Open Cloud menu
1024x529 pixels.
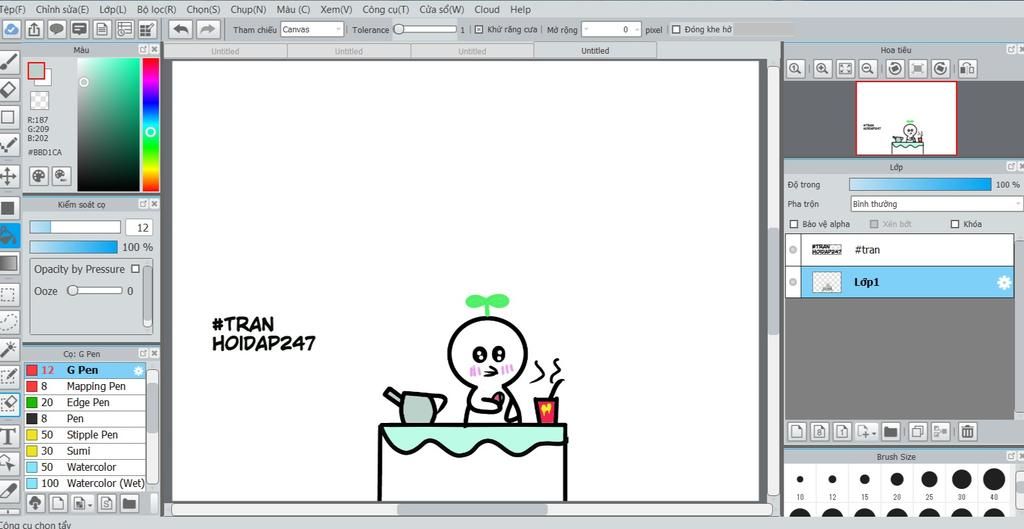click(487, 9)
